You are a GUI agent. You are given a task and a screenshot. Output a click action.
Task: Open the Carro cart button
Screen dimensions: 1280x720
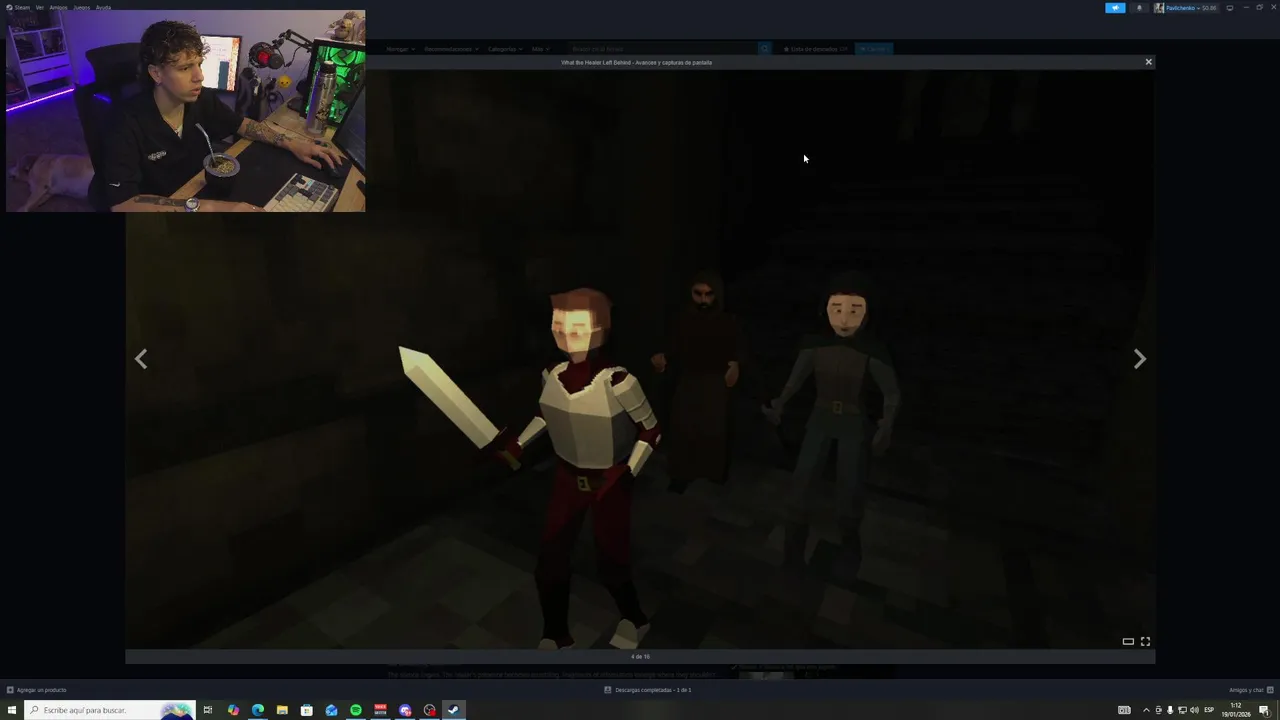[x=874, y=49]
